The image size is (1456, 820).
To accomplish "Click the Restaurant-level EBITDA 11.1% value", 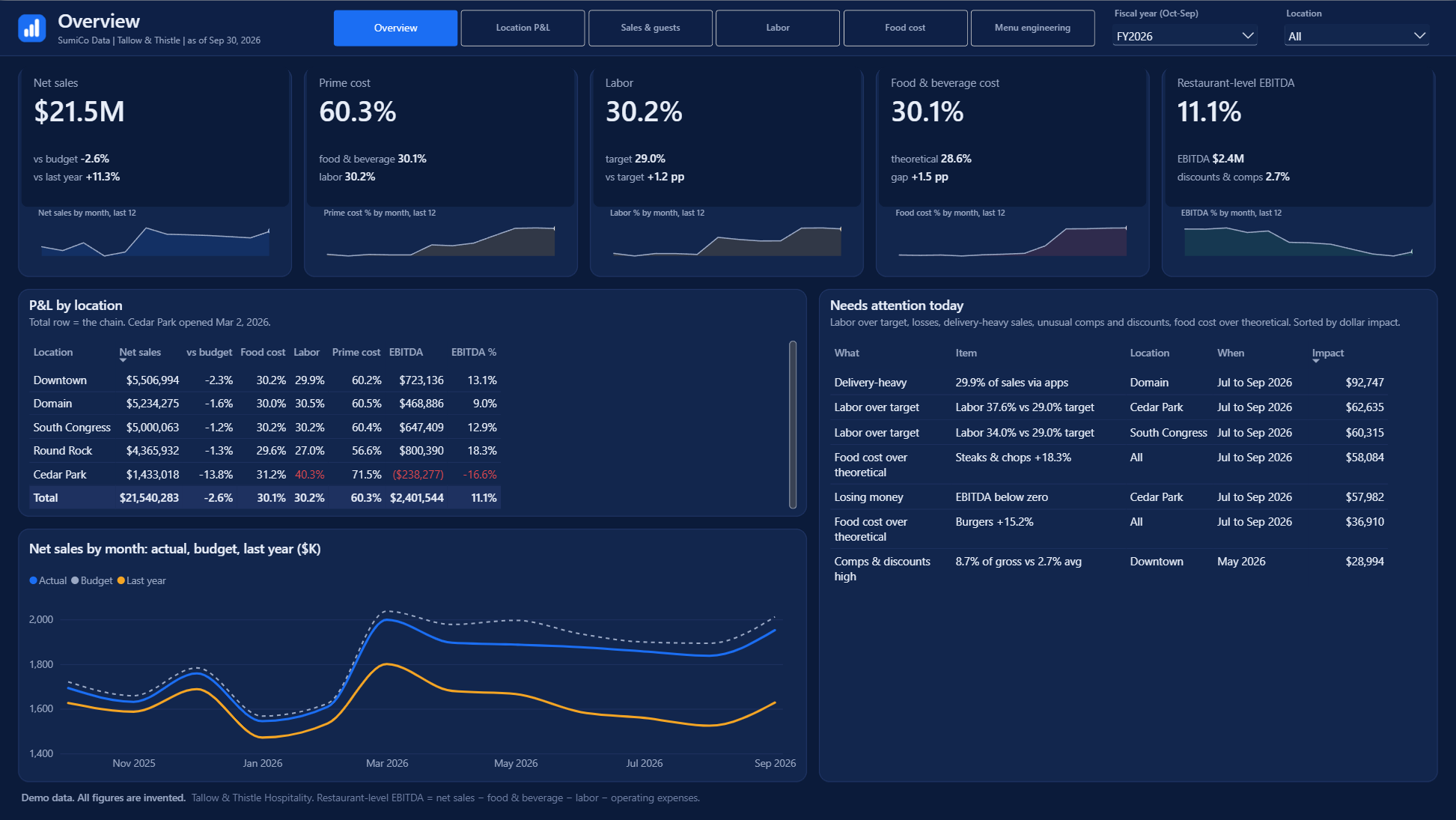I will (x=1209, y=112).
